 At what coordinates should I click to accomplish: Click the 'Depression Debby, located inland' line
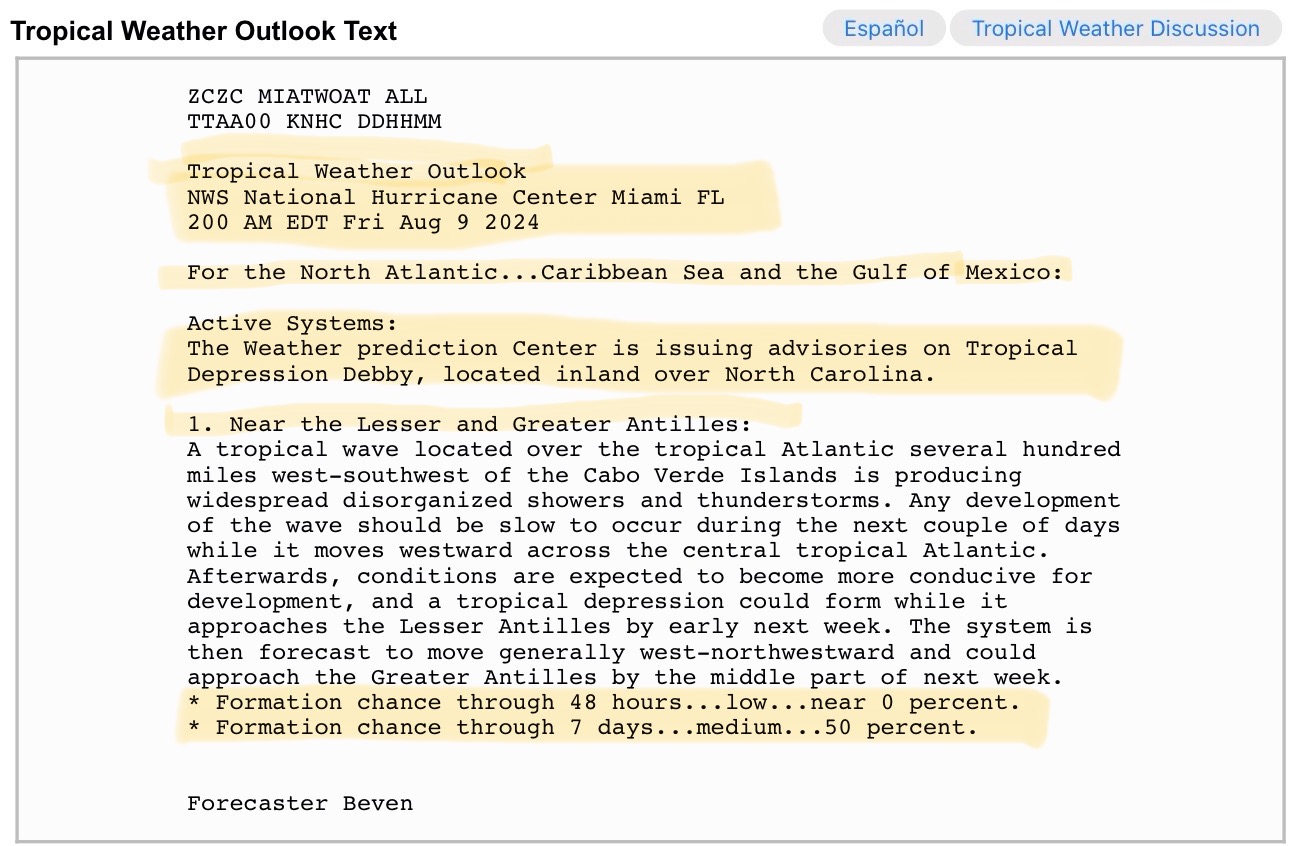(561, 374)
